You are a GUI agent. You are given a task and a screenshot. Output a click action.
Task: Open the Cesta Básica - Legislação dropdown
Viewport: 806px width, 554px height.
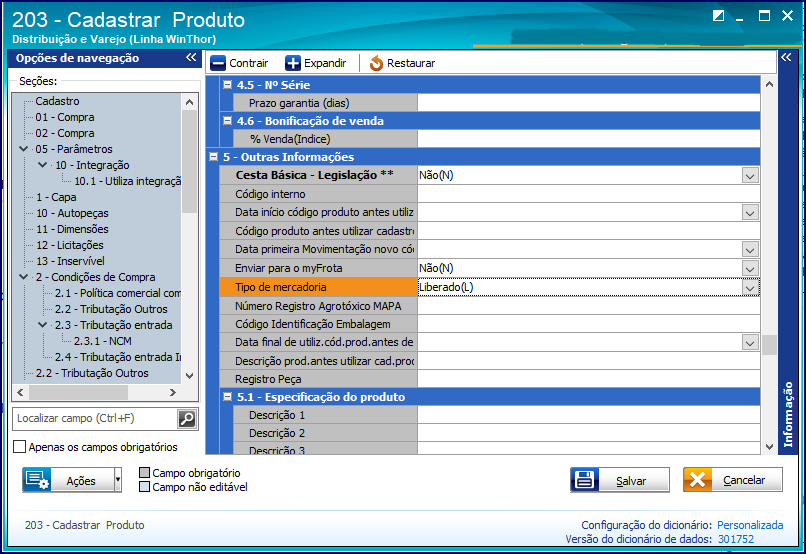click(x=750, y=176)
